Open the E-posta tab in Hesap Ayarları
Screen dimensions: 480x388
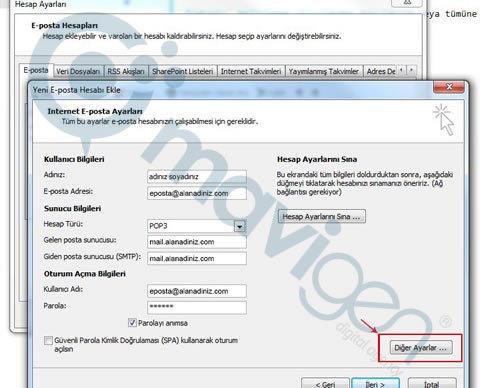pos(36,70)
